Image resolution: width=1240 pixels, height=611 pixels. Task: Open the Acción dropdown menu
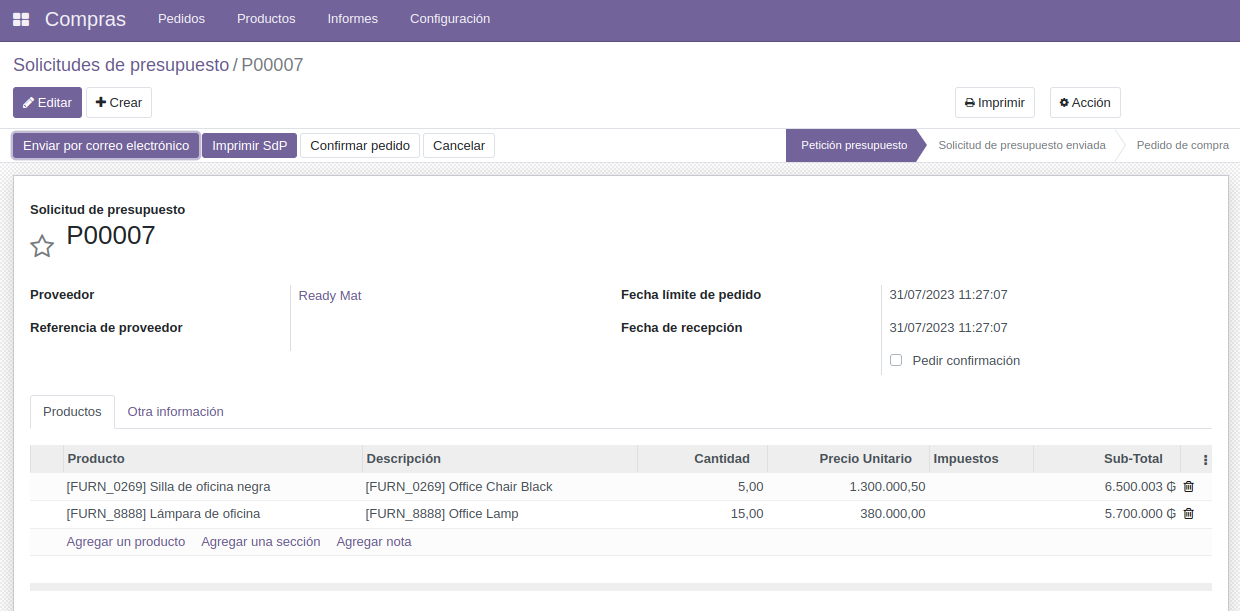pyautogui.click(x=1085, y=102)
